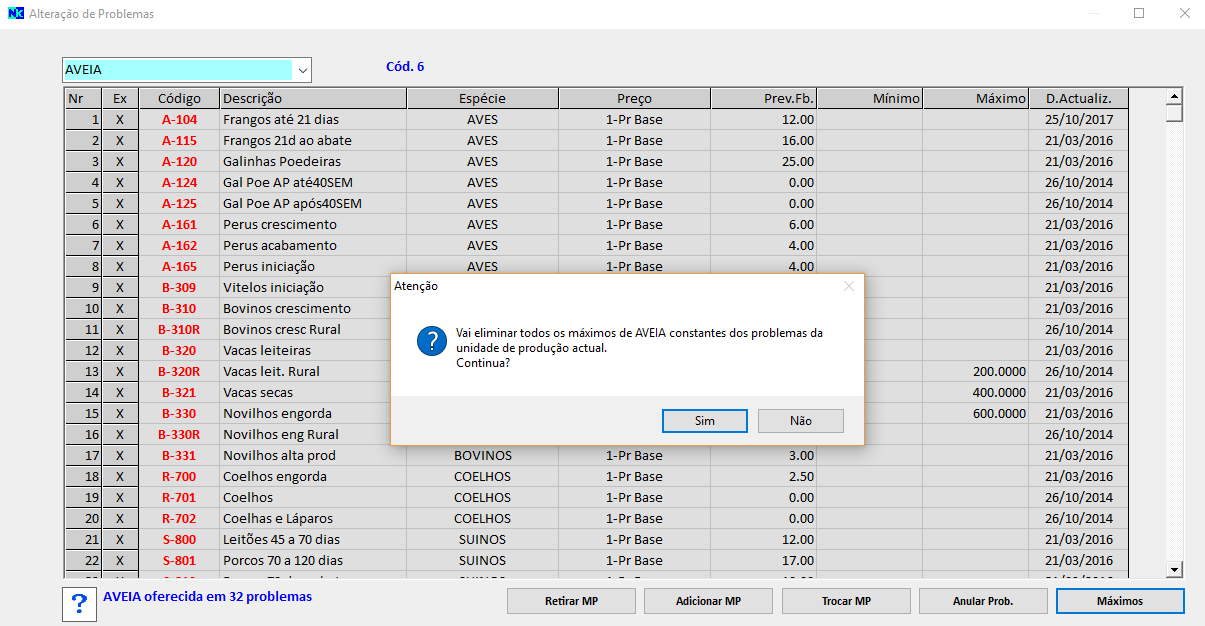
Task: Click the blue question icon in dialog
Action: pos(431,341)
